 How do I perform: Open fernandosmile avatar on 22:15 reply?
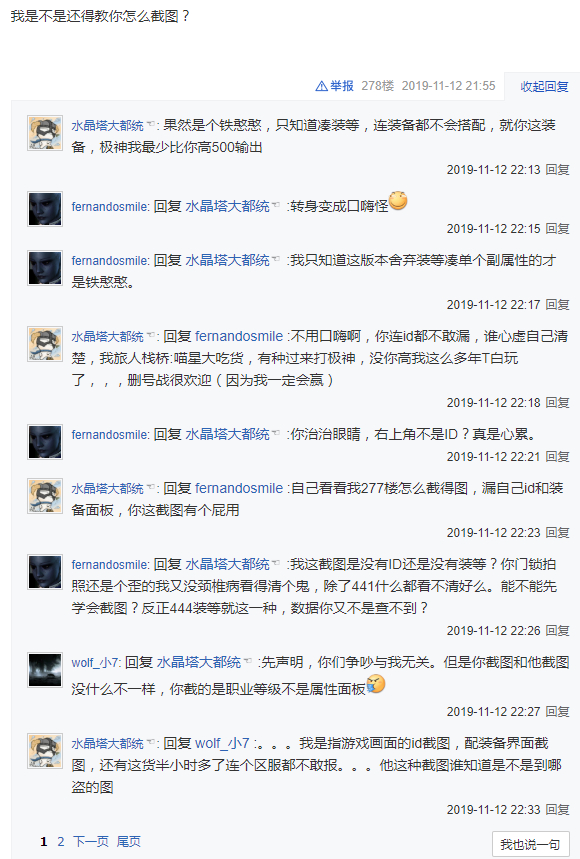(45, 209)
